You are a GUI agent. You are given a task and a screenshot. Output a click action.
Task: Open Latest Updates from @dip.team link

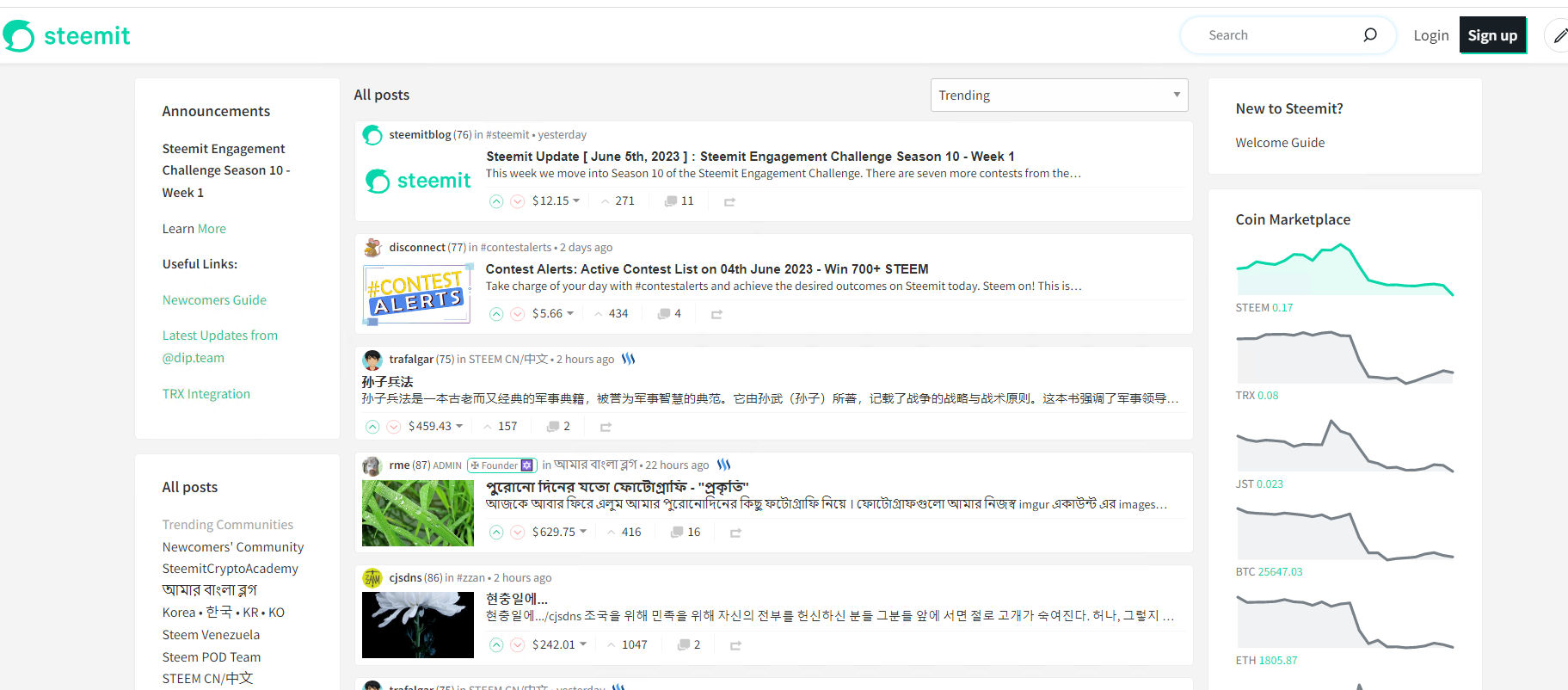pyautogui.click(x=220, y=347)
